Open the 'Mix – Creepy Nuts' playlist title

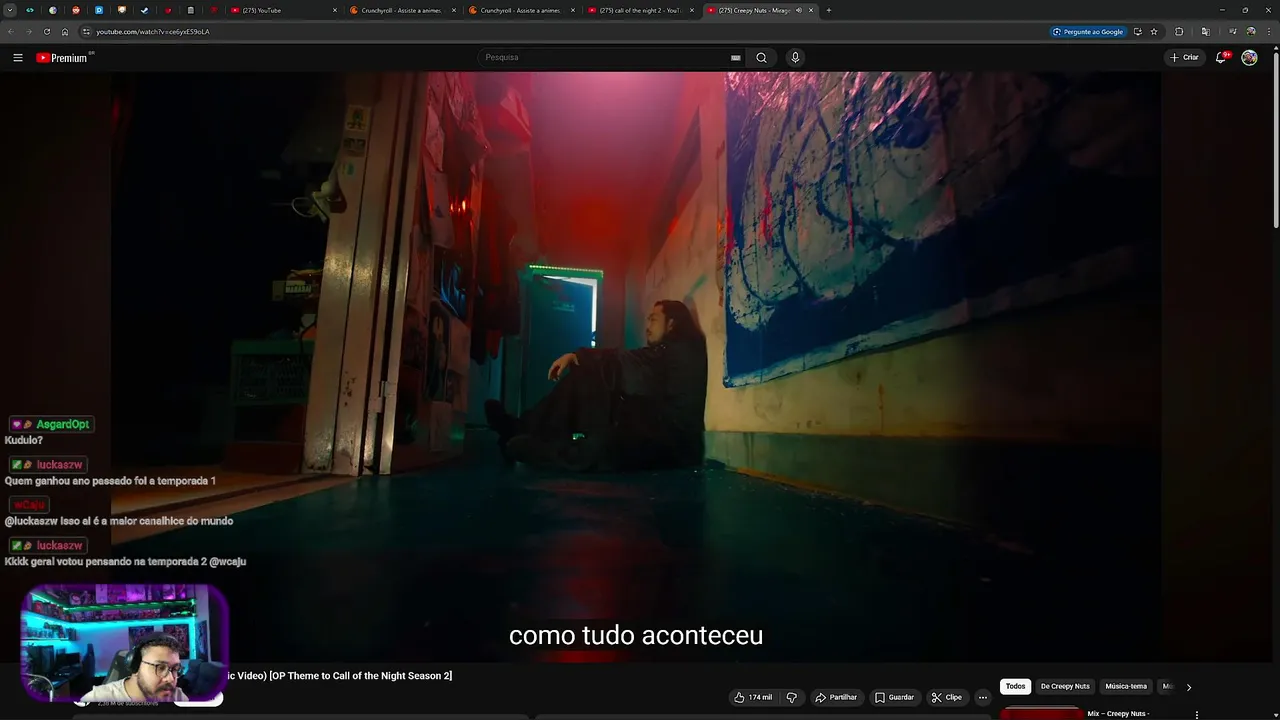pos(1117,714)
